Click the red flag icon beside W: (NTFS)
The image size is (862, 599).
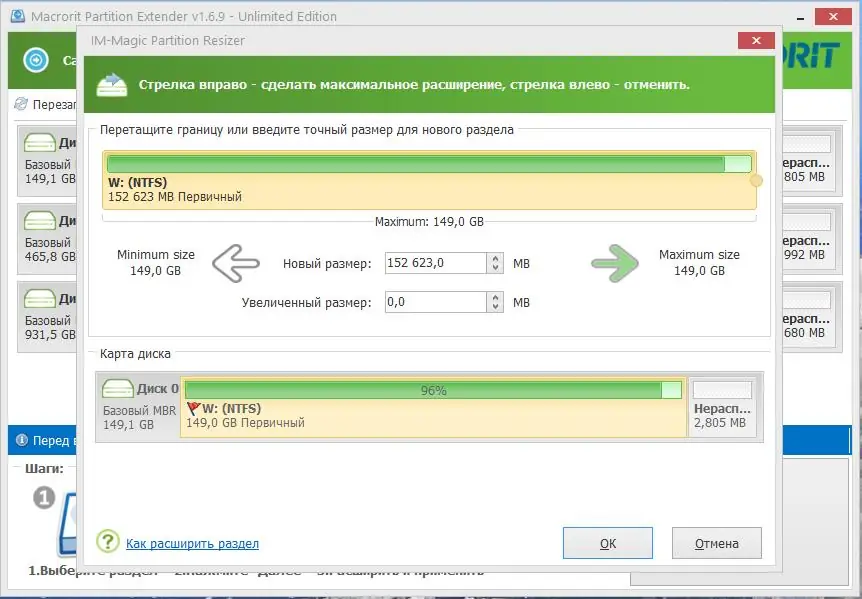[x=193, y=409]
